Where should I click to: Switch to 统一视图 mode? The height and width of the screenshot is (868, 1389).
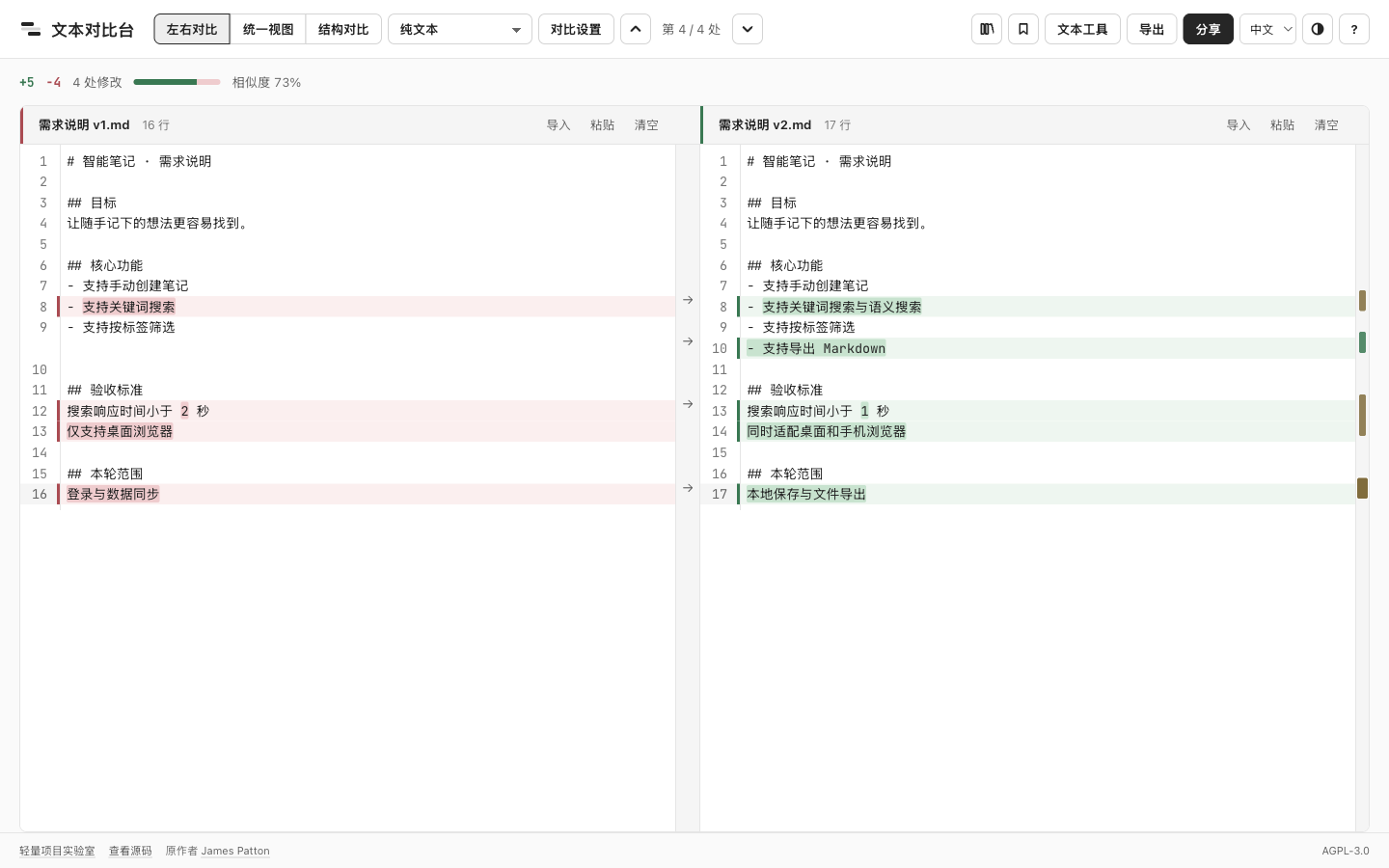click(268, 29)
